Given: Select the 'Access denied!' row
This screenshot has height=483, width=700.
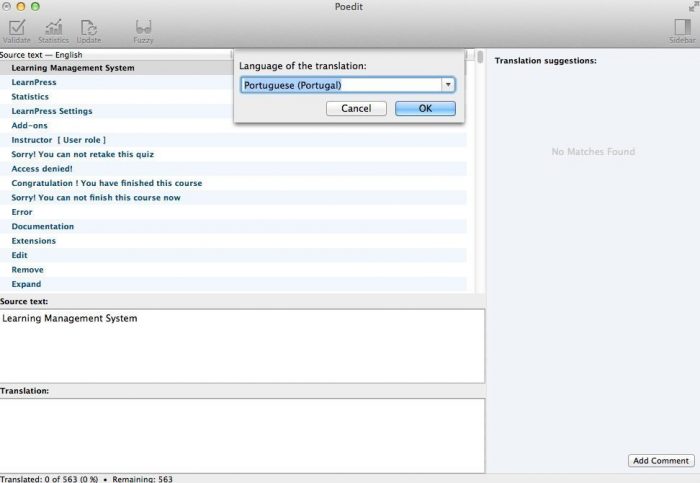Looking at the screenshot, I should (x=233, y=169).
